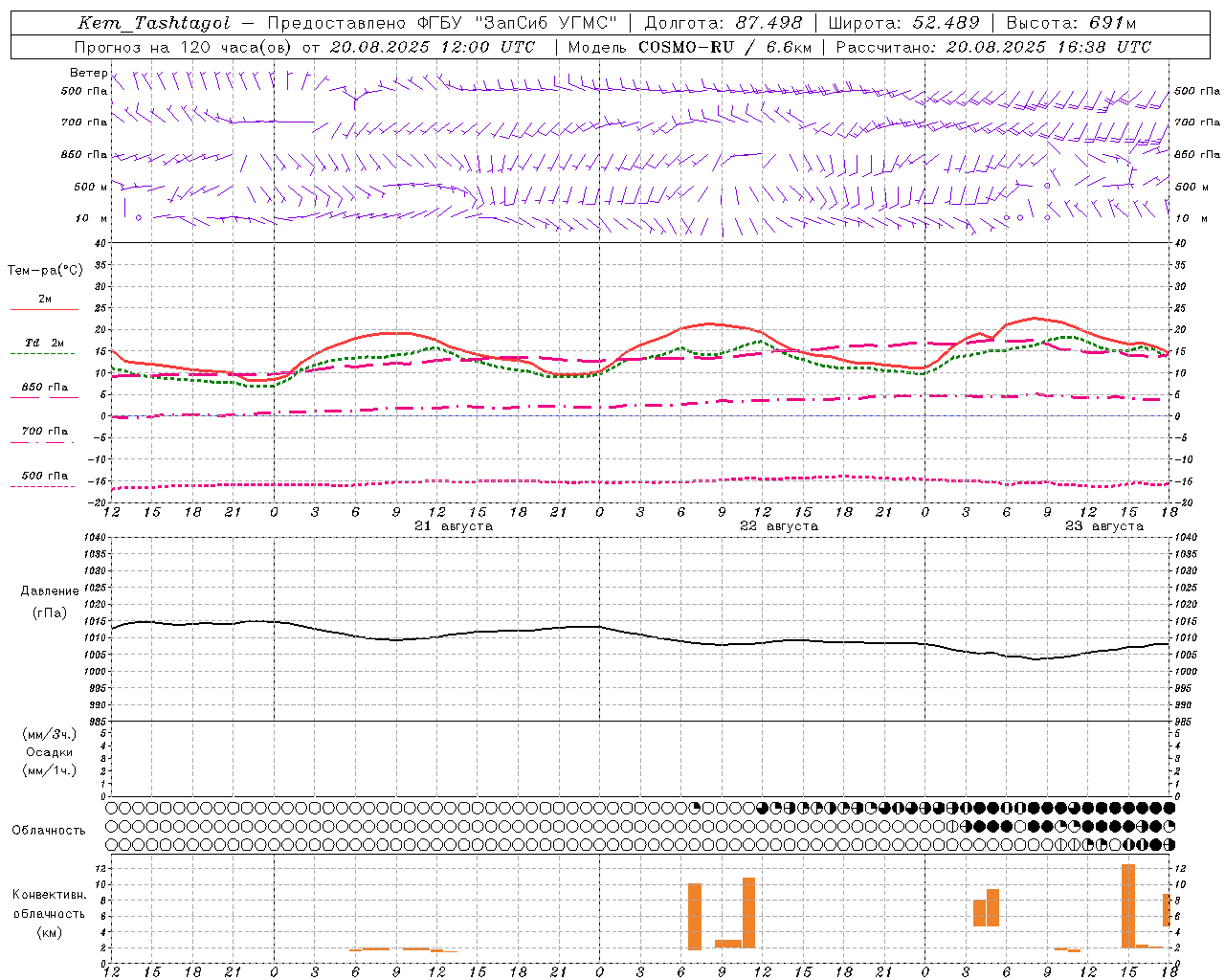Viewport: 1225px width, 980px height.
Task: Click the 850 гПа temperature legend label
Action: [x=45, y=388]
